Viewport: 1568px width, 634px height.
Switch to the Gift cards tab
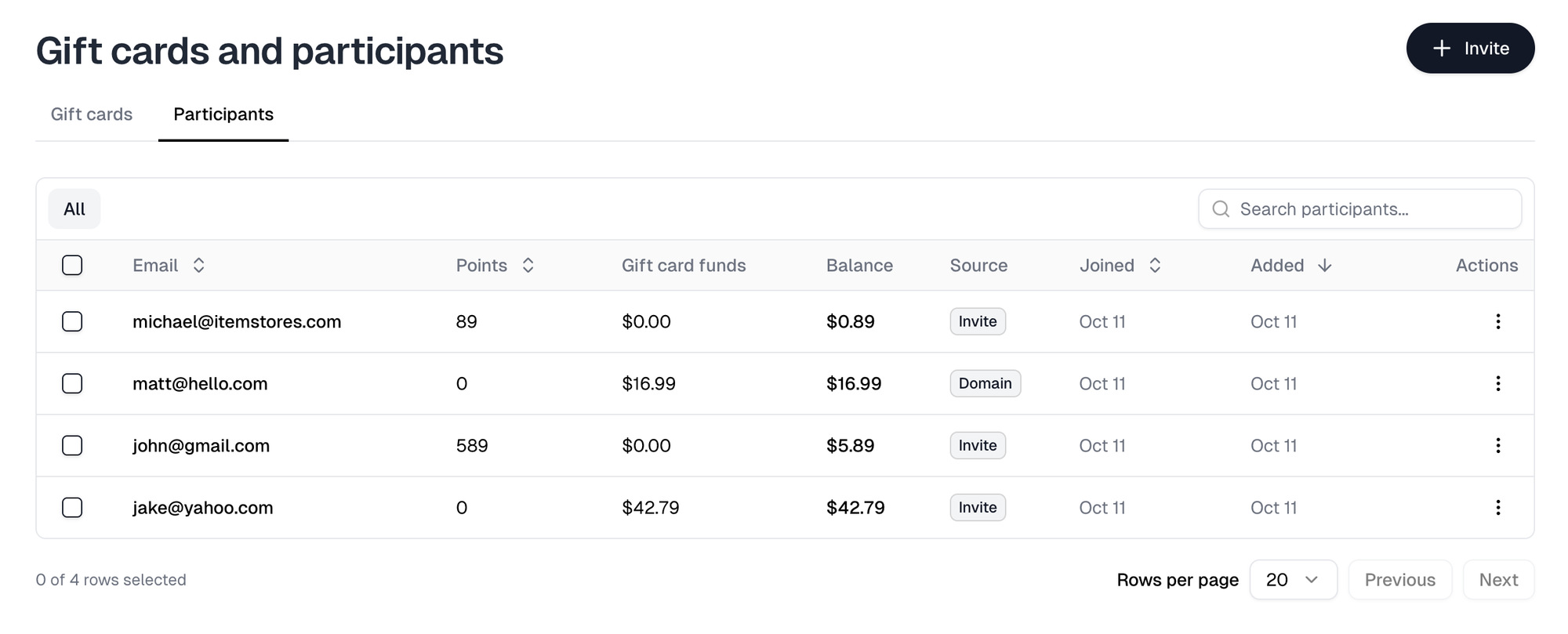coord(92,114)
